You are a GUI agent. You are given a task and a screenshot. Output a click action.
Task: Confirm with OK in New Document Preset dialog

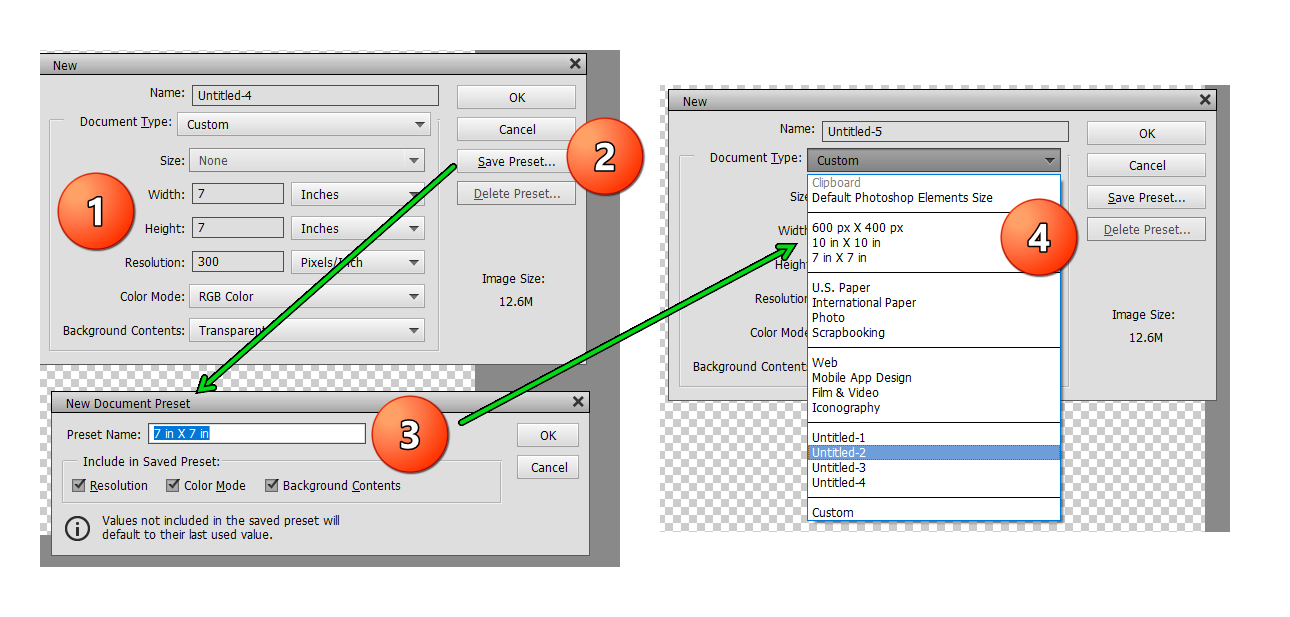coord(547,434)
